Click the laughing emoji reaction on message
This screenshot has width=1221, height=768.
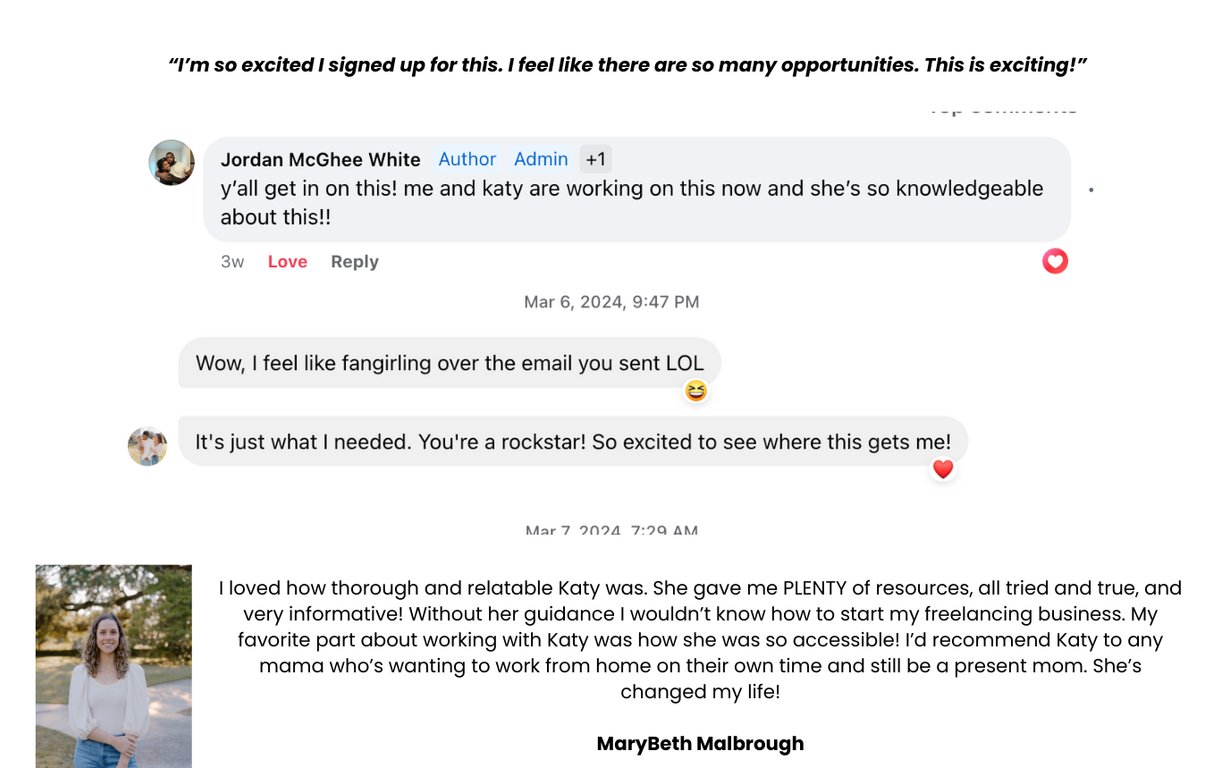pos(696,391)
